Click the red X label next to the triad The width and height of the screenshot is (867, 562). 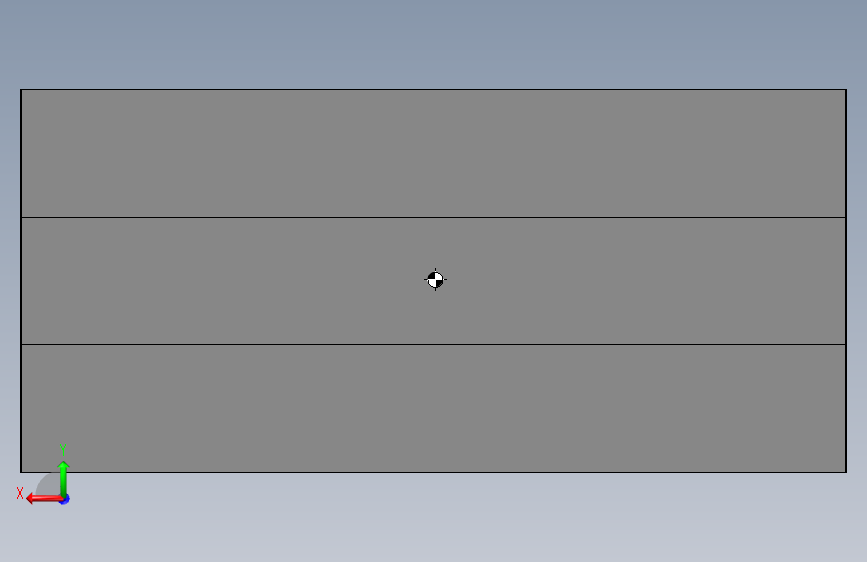(20, 493)
